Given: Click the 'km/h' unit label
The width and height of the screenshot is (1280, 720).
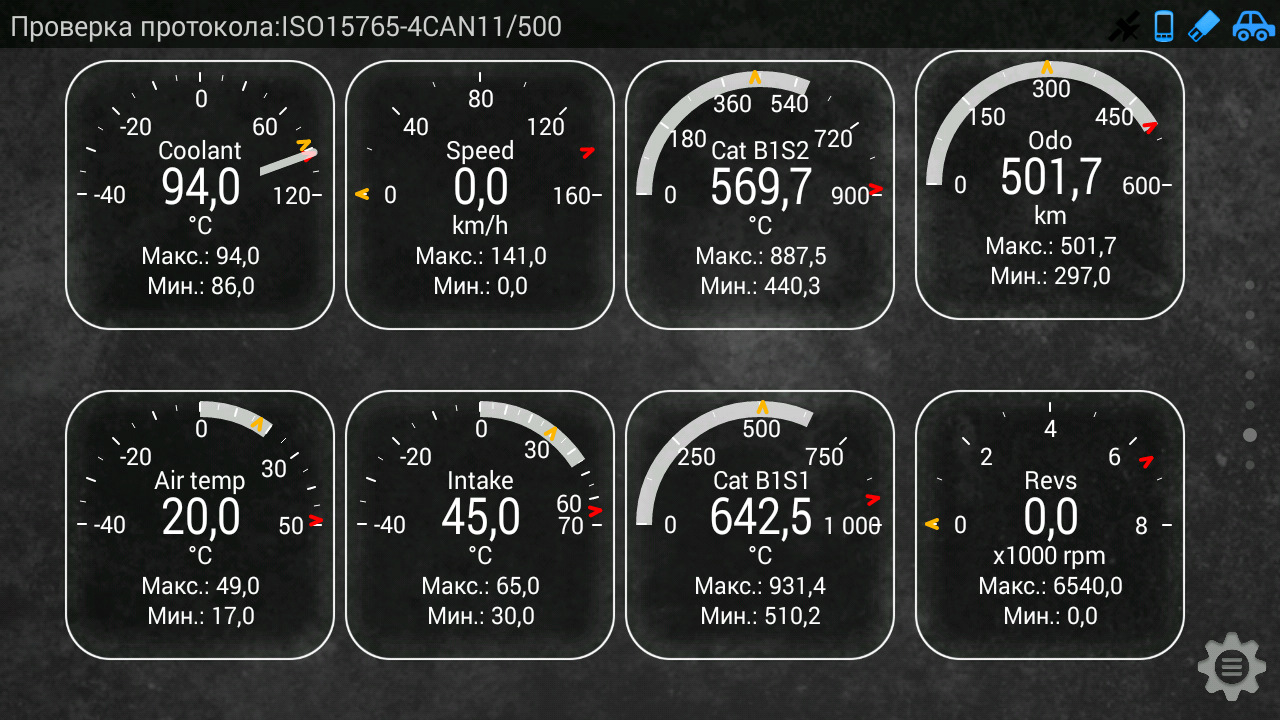Looking at the screenshot, I should (480, 226).
